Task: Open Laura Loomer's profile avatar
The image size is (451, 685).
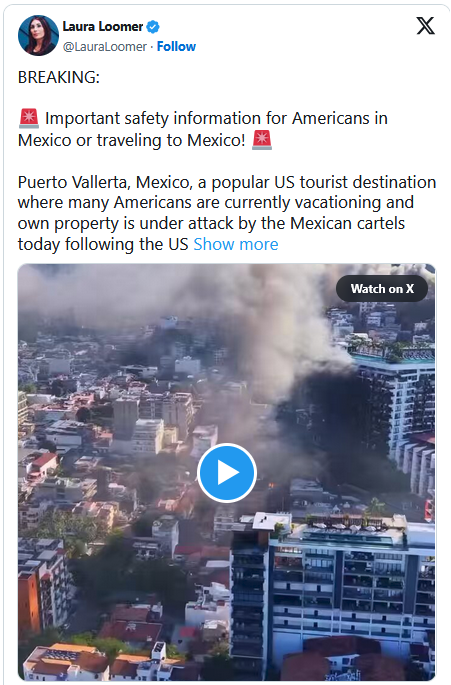Action: coord(38,35)
